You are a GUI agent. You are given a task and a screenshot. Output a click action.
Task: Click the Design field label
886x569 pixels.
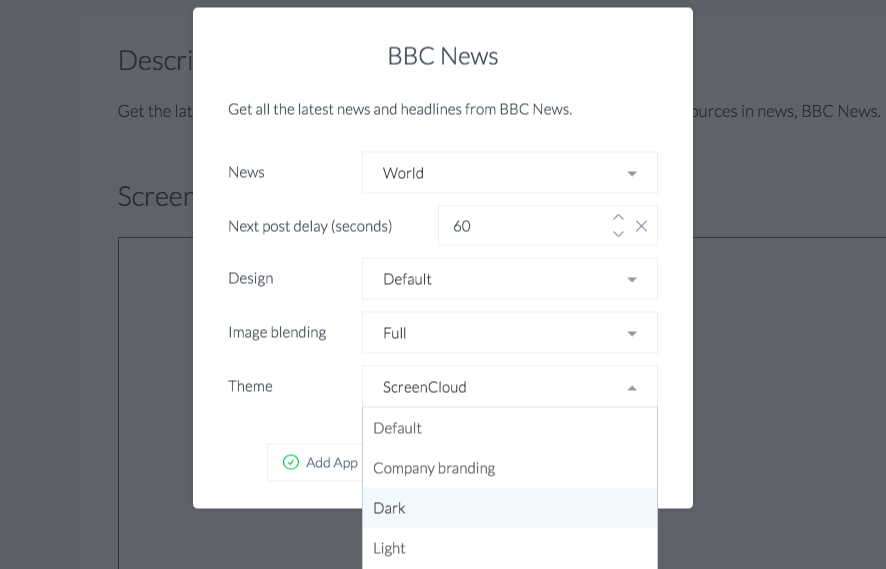pos(251,279)
